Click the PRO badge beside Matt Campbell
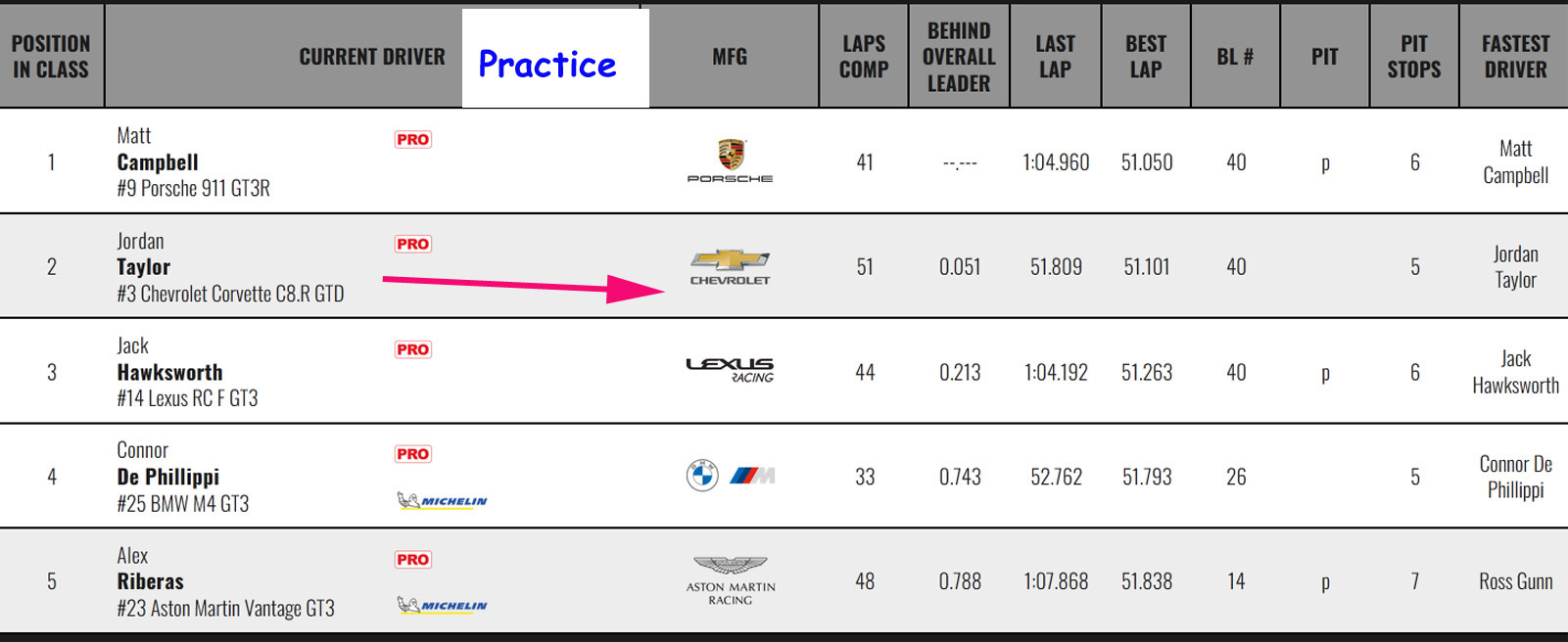This screenshot has width=1568, height=642. point(413,140)
